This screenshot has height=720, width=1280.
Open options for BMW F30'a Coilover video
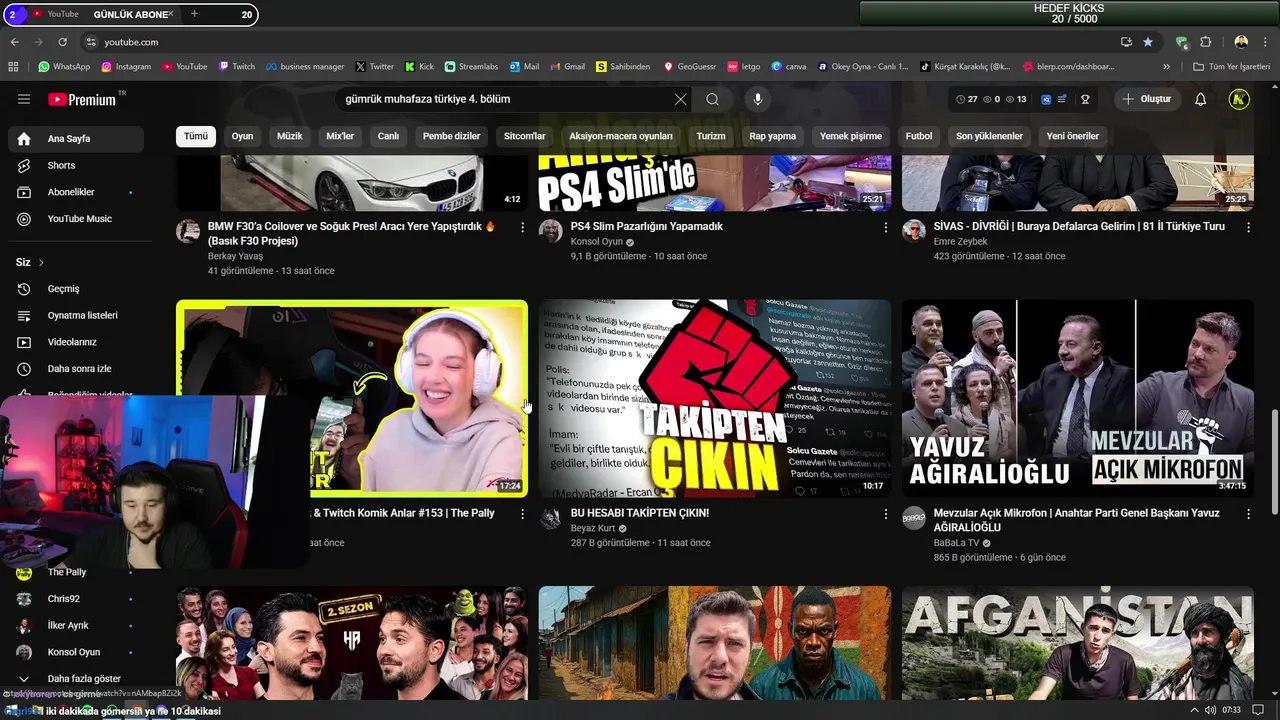(522, 227)
